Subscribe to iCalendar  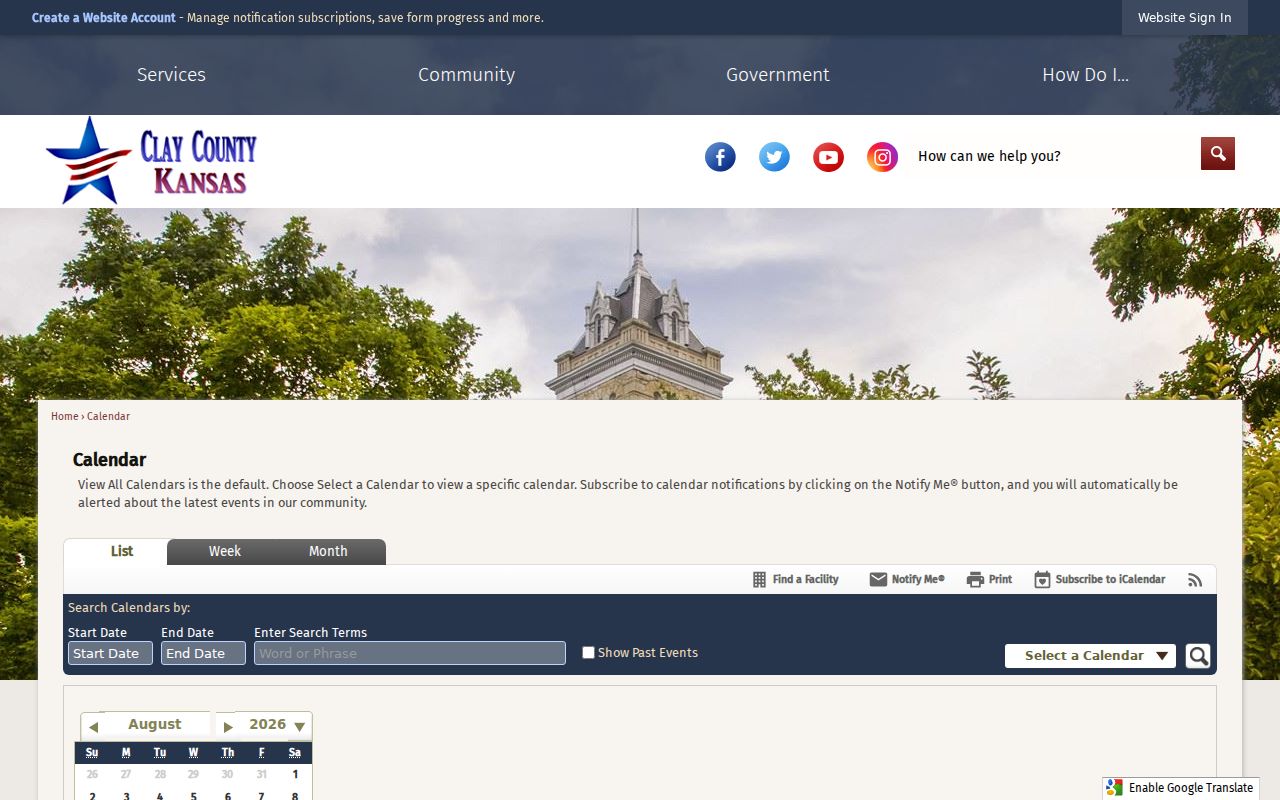[x=1099, y=579]
